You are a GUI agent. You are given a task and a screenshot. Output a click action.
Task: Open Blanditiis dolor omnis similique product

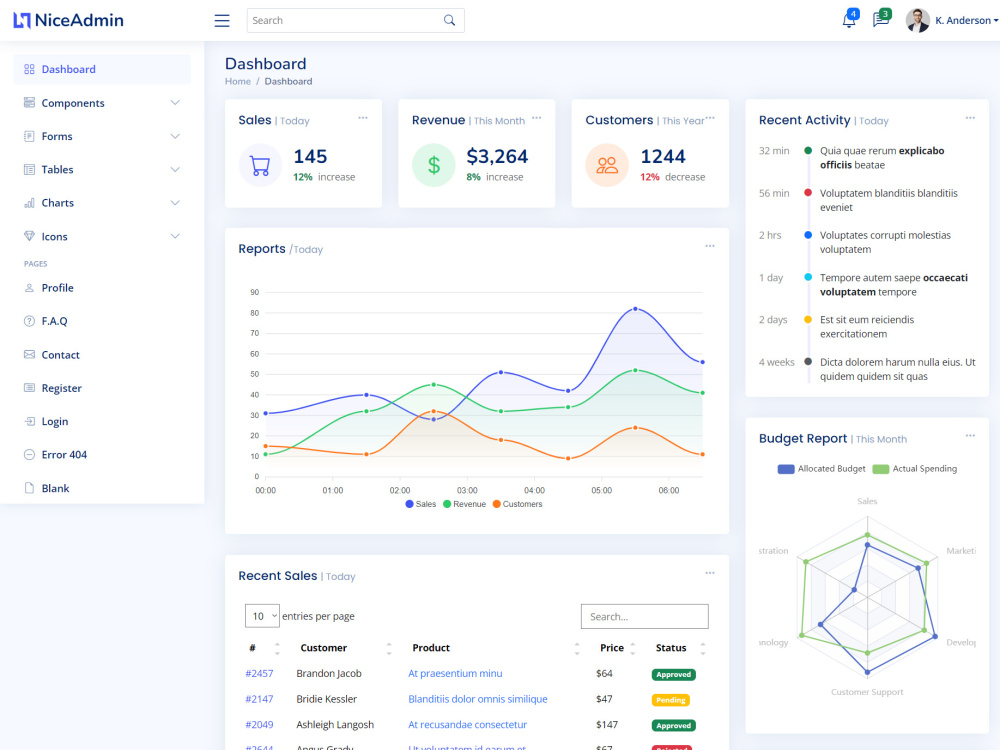(478, 699)
